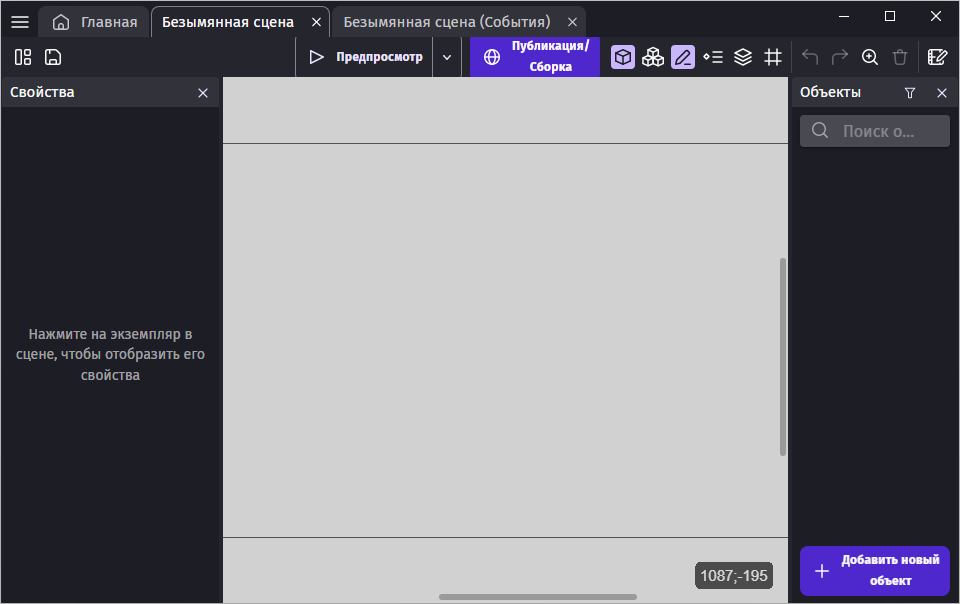Open scene settings editor icon
The image size is (960, 604).
click(x=937, y=57)
